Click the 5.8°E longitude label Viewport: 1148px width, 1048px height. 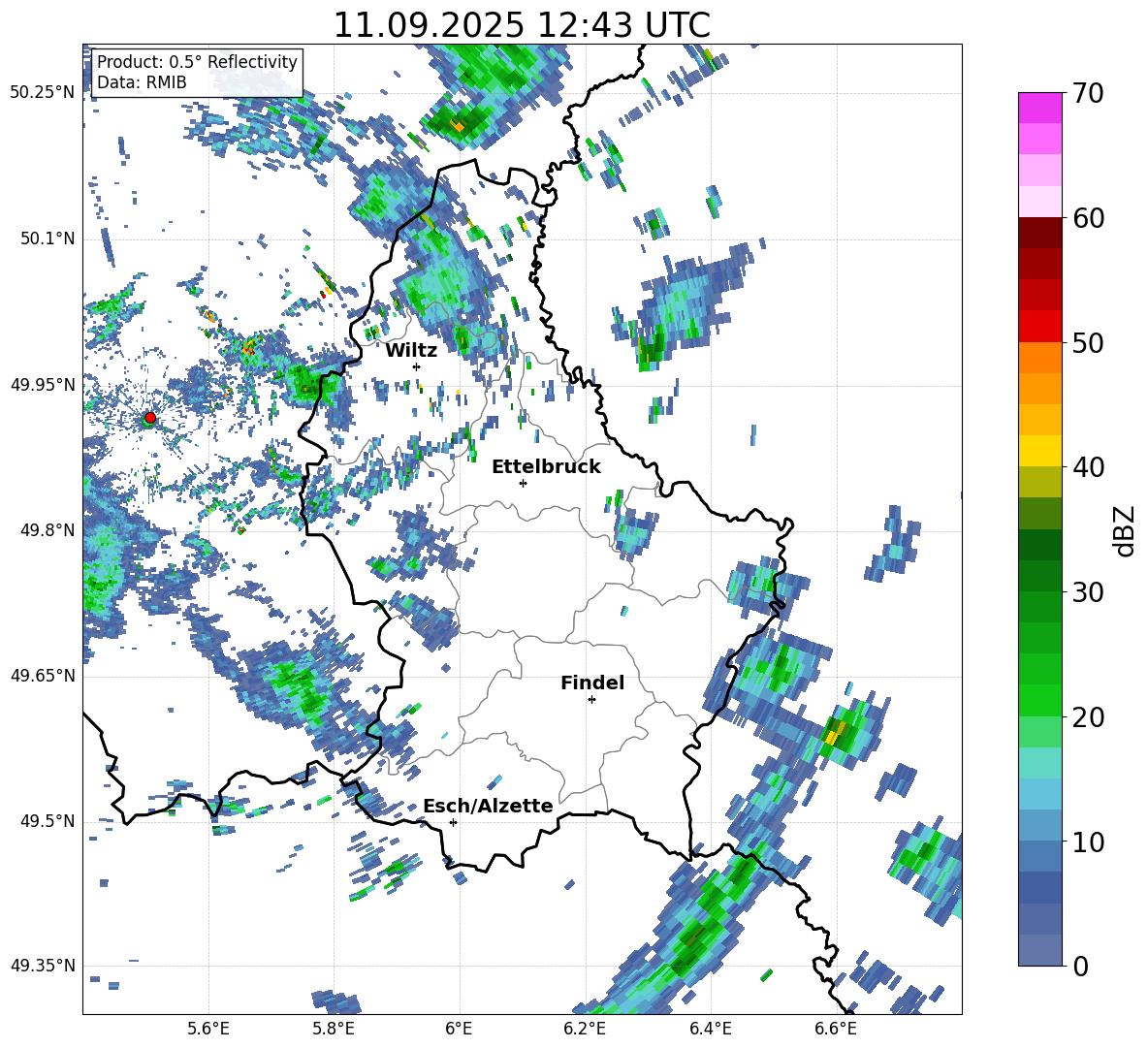[334, 1029]
